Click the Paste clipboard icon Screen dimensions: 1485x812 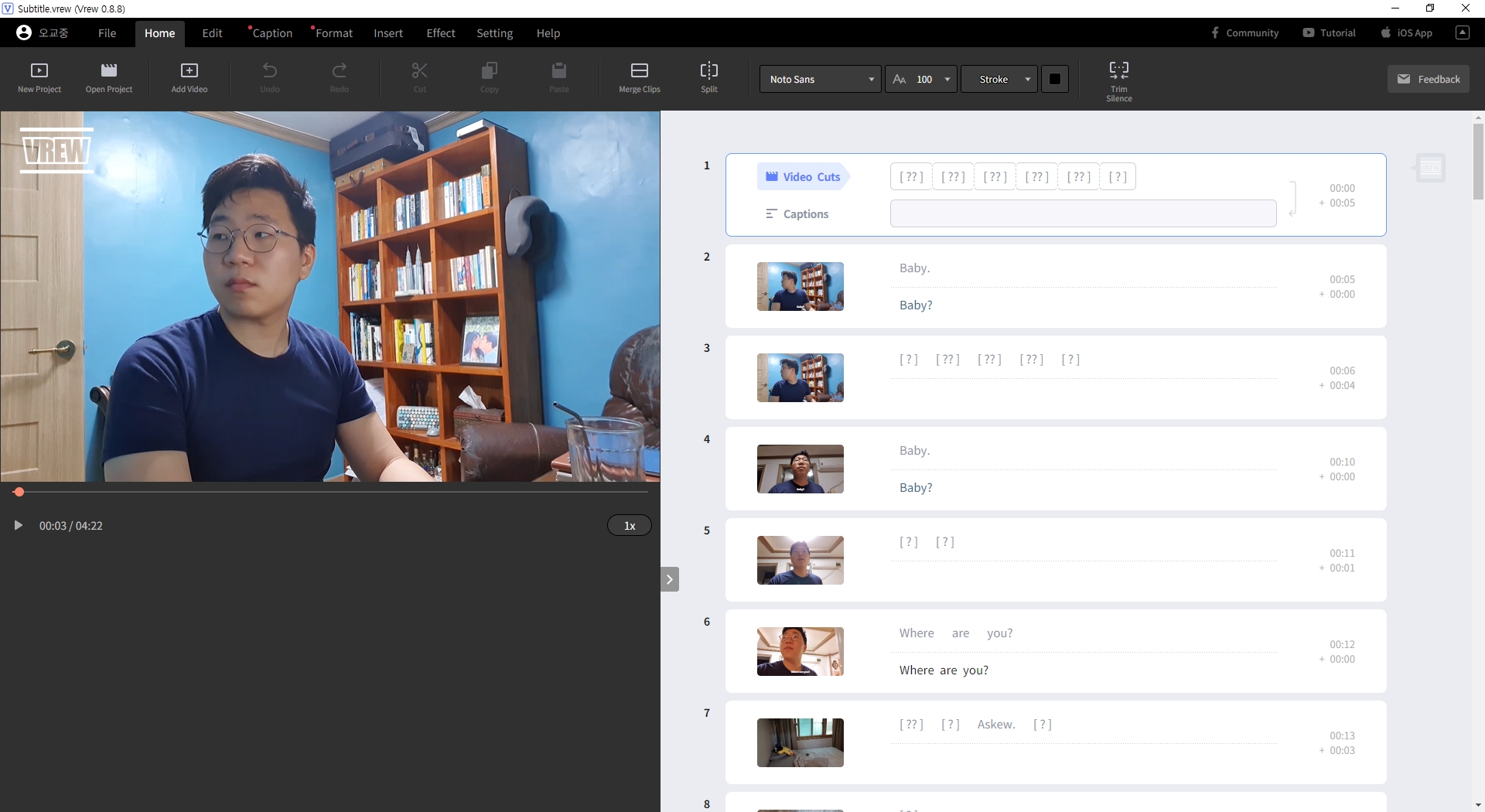tap(559, 70)
